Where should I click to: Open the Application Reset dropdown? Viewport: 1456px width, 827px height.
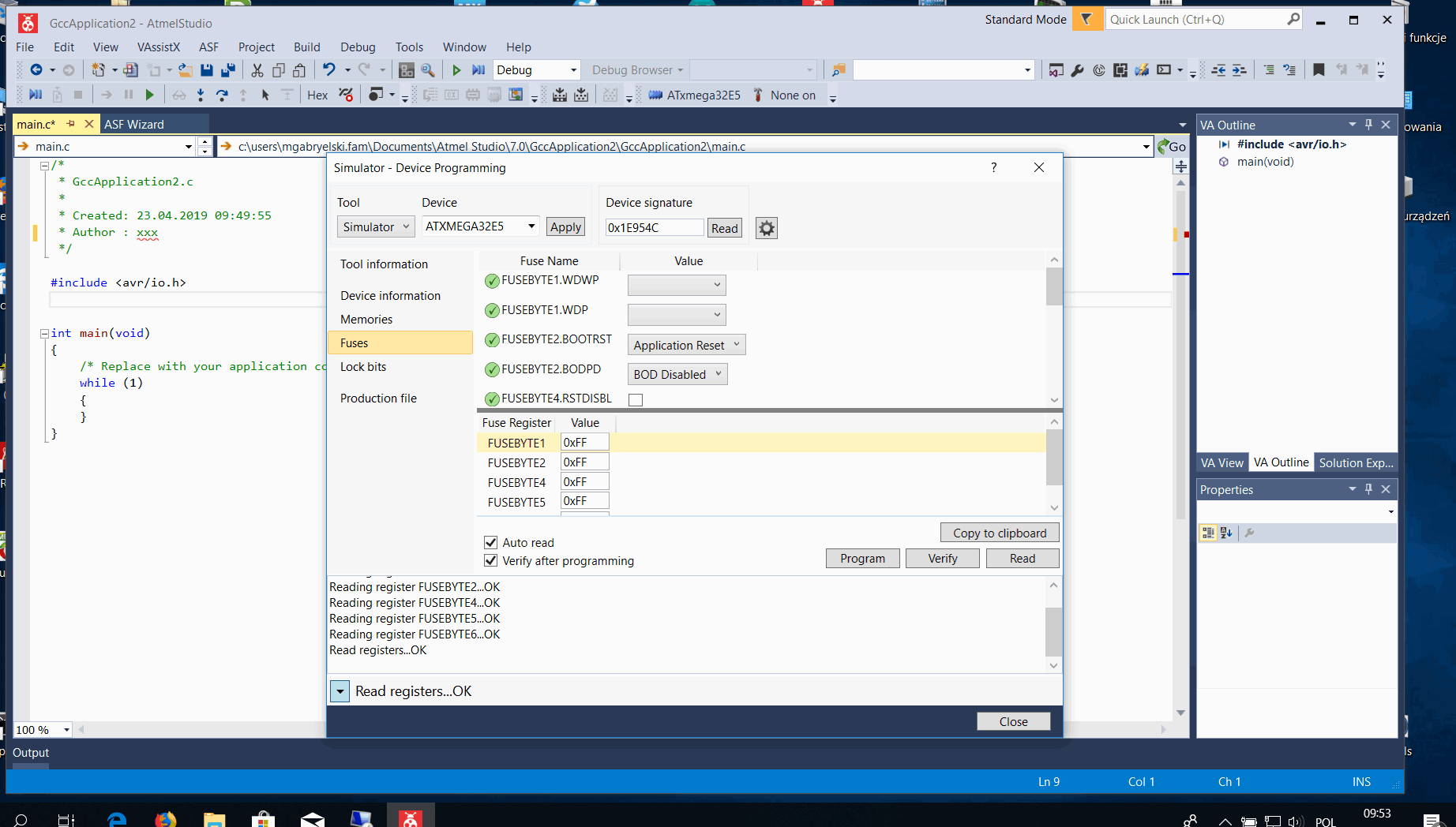686,345
